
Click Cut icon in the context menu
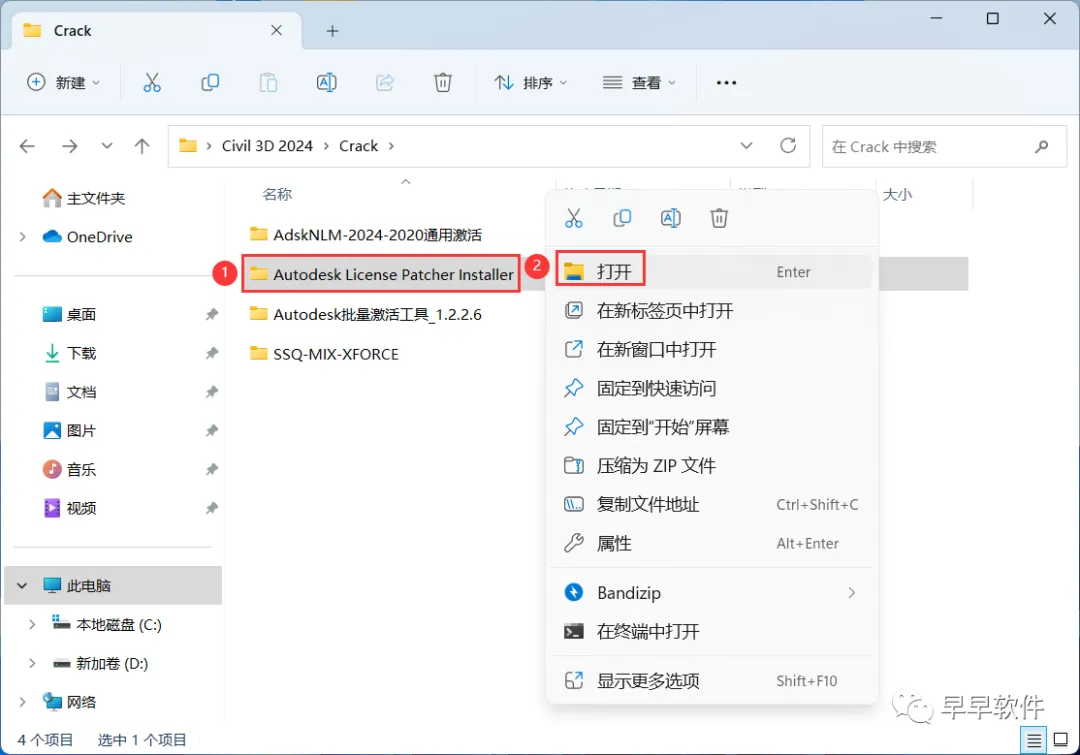pos(574,218)
